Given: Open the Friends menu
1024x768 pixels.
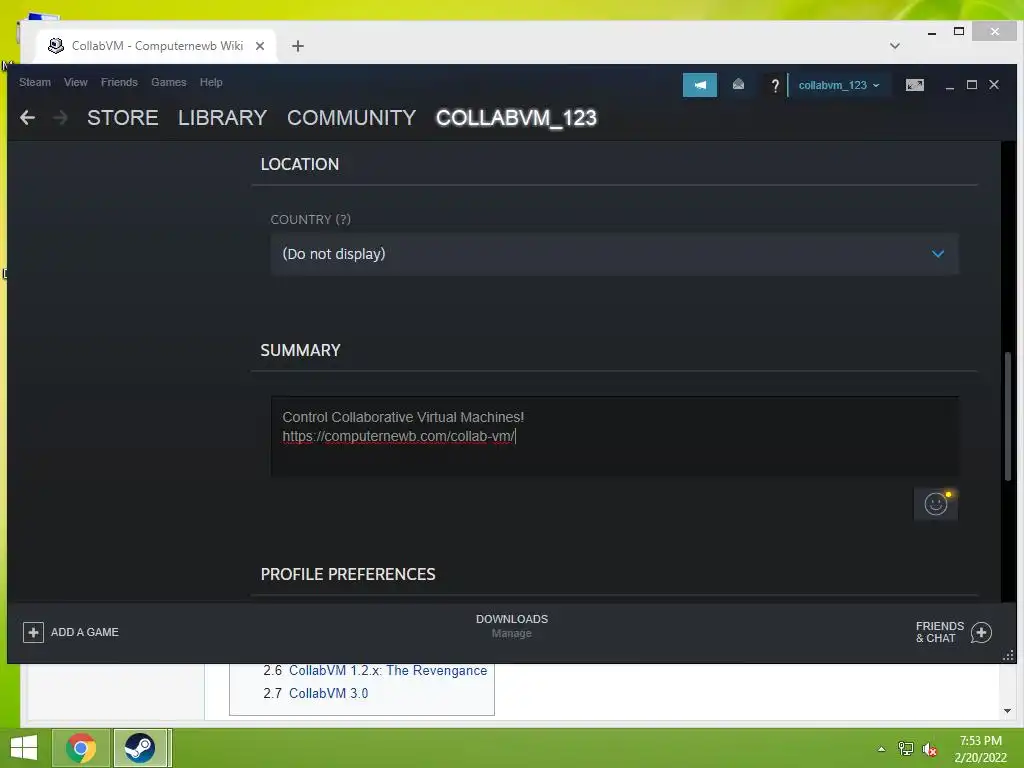Looking at the screenshot, I should click(x=119, y=82).
